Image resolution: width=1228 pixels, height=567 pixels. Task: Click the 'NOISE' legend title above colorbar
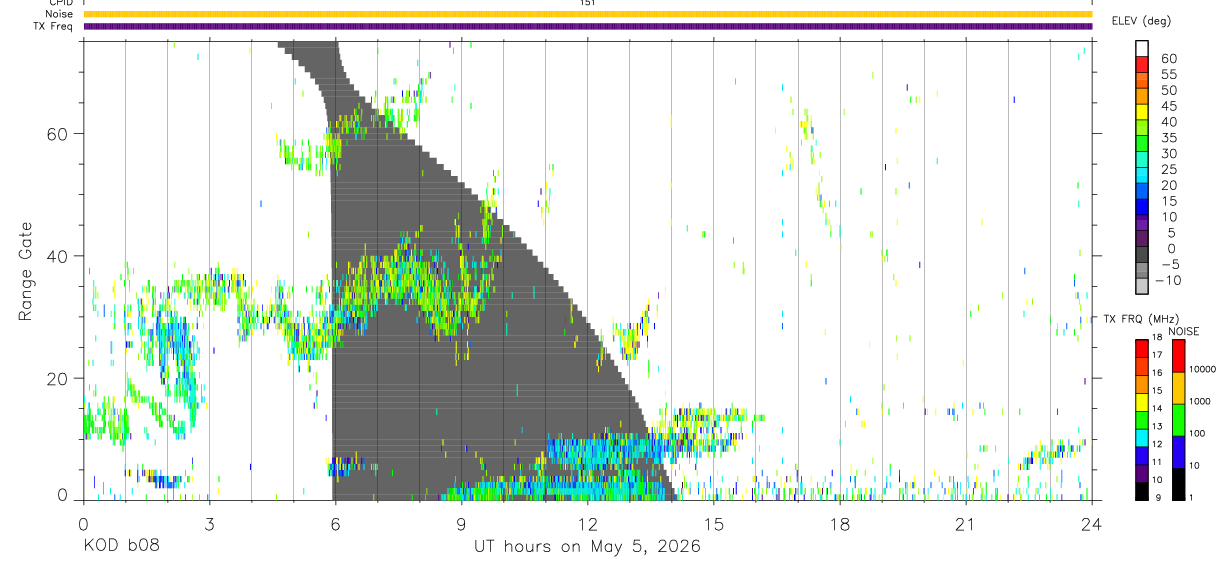pyautogui.click(x=1183, y=331)
